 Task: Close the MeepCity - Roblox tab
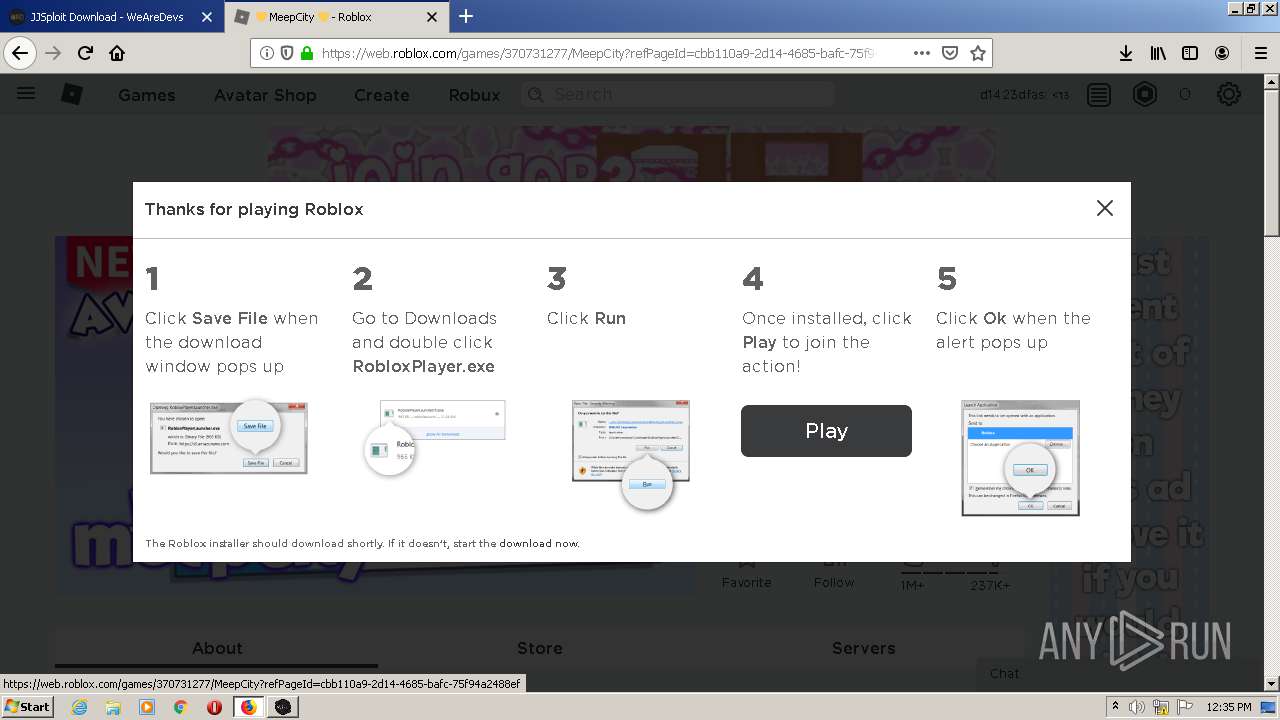coord(432,17)
